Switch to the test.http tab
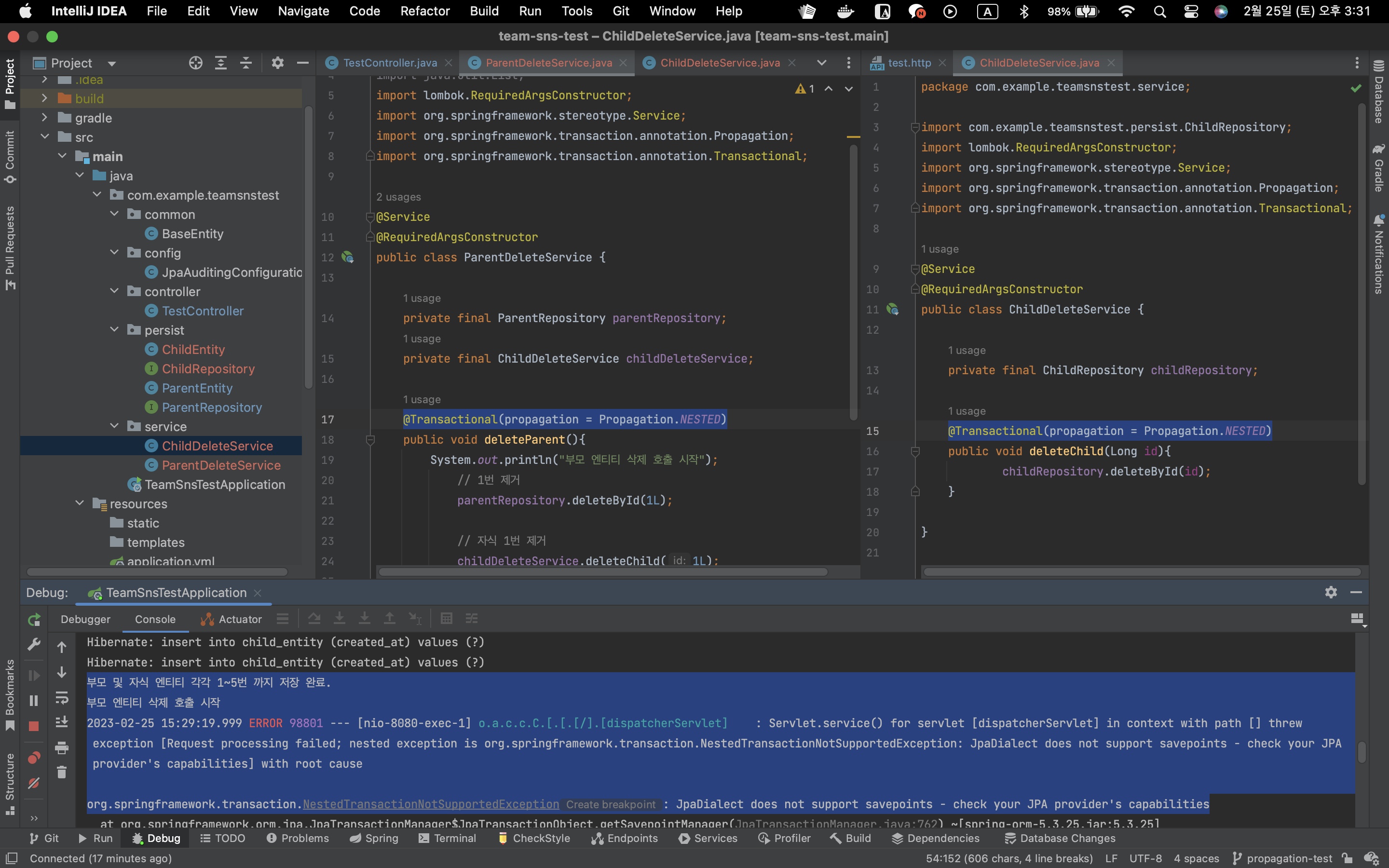The height and width of the screenshot is (868, 1389). [x=909, y=63]
